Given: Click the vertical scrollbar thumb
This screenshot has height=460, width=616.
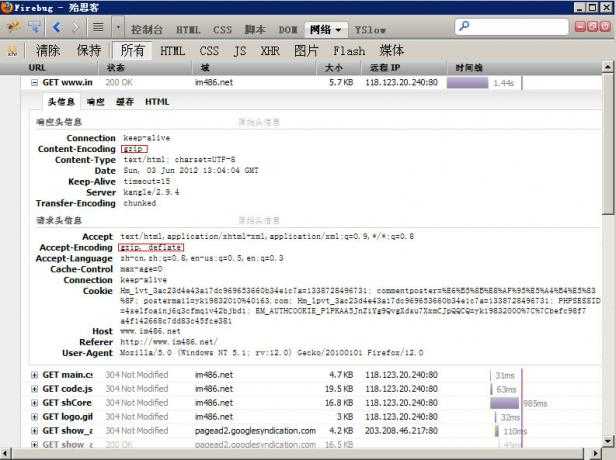Looking at the screenshot, I should click(607, 143).
